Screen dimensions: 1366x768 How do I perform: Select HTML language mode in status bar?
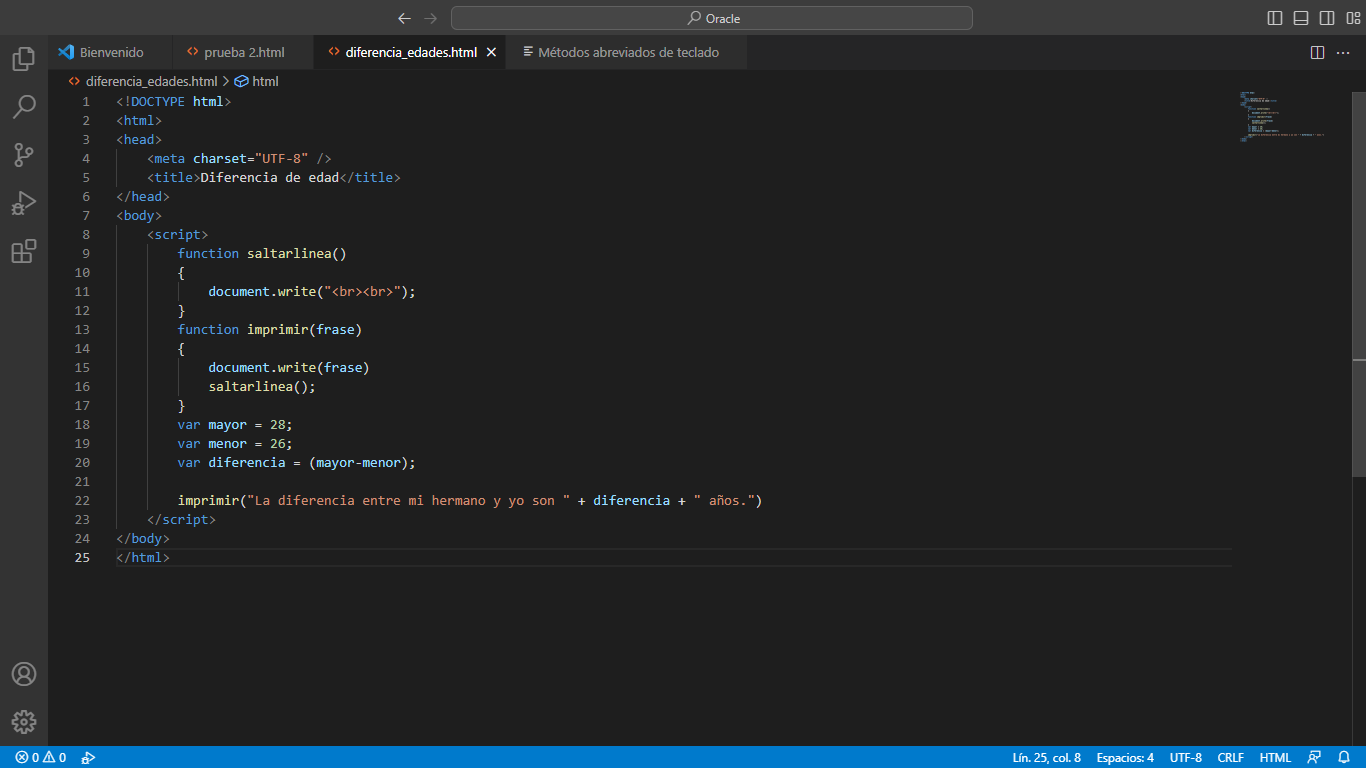pos(1275,757)
